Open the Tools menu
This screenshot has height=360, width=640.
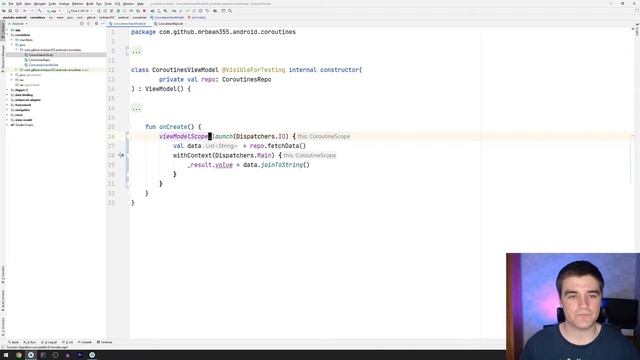(108, 4)
